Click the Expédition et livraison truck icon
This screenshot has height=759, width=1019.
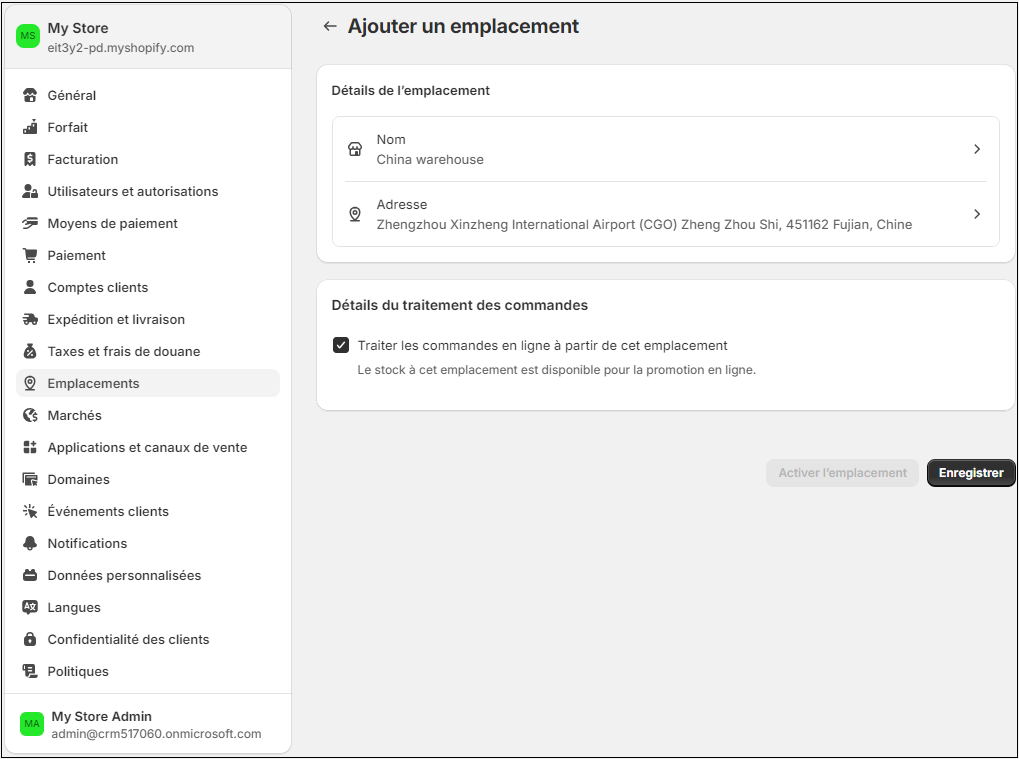point(30,320)
